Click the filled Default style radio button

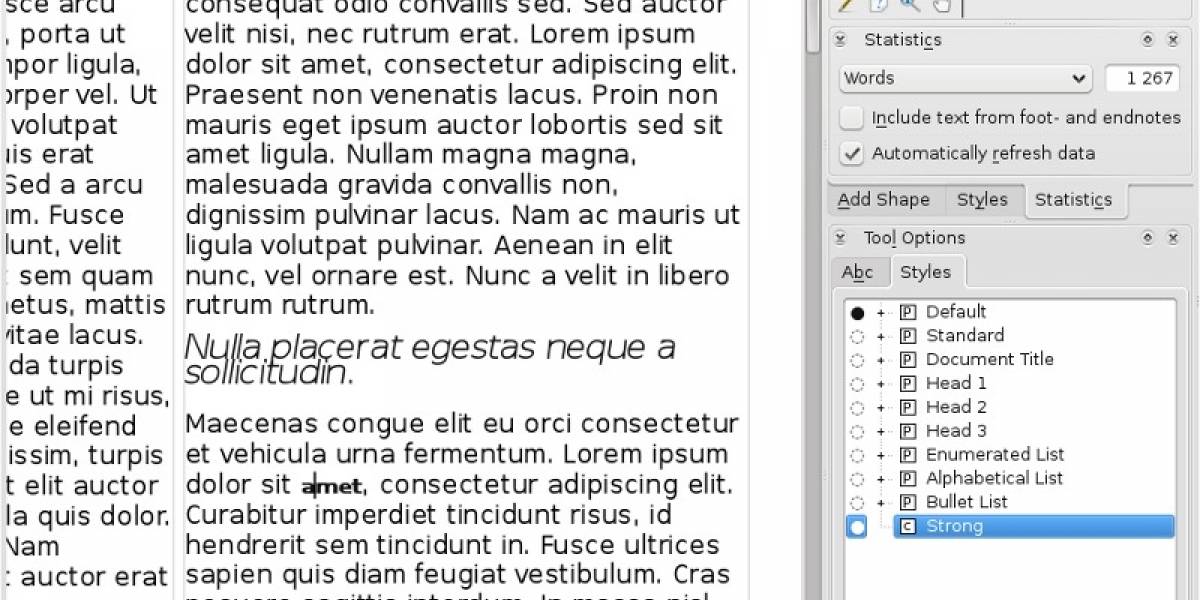coord(857,312)
